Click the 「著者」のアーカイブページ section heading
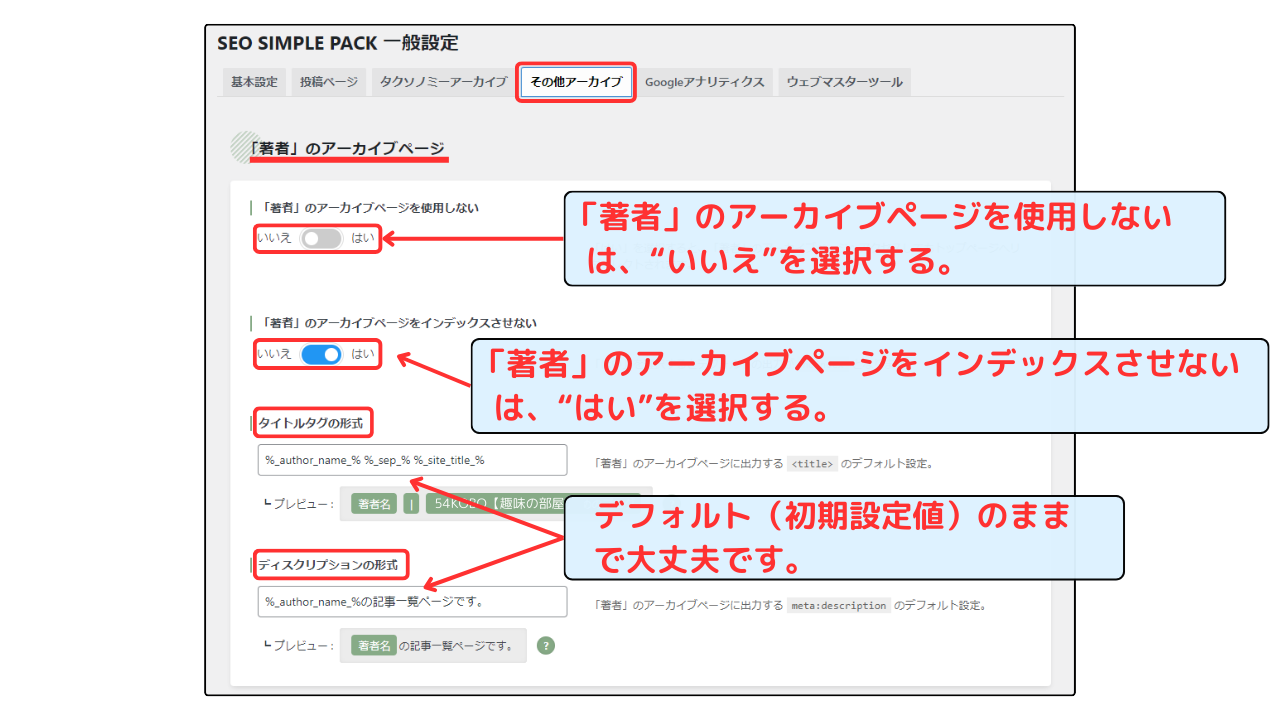 click(x=347, y=147)
